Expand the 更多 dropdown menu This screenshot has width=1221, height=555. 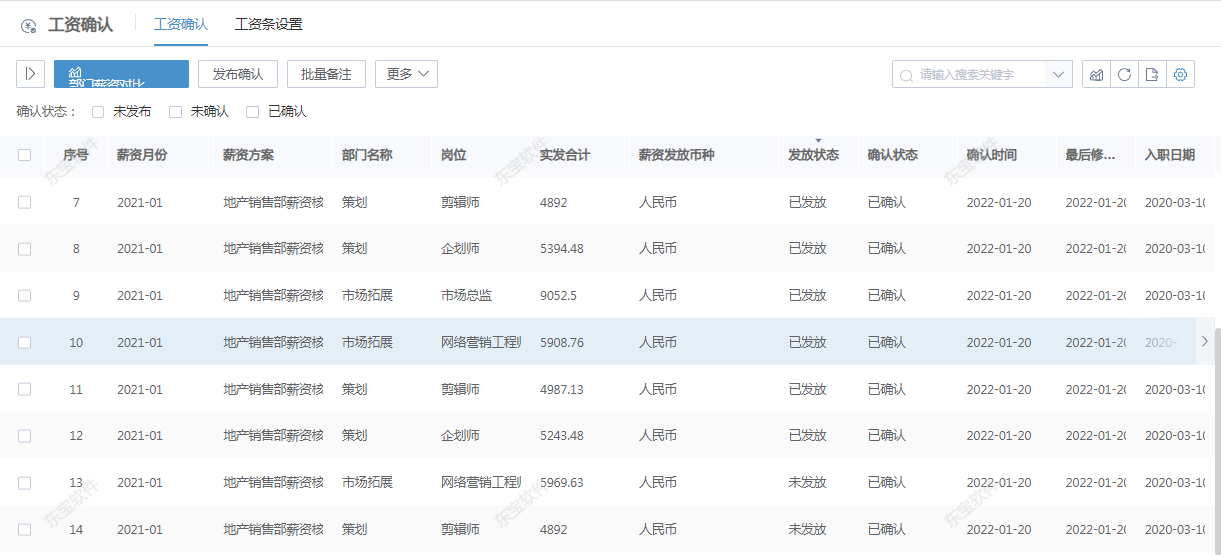coord(406,74)
